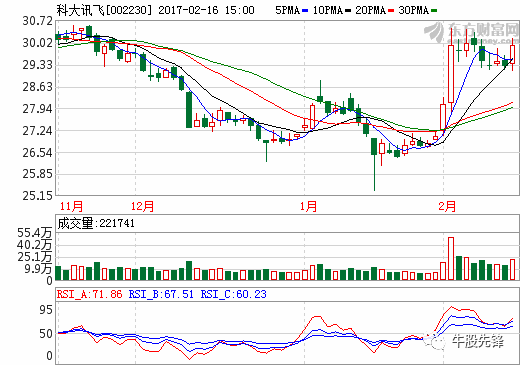520x365 pixels.
Task: Click the 30.72 price axis label
Action: click(38, 21)
